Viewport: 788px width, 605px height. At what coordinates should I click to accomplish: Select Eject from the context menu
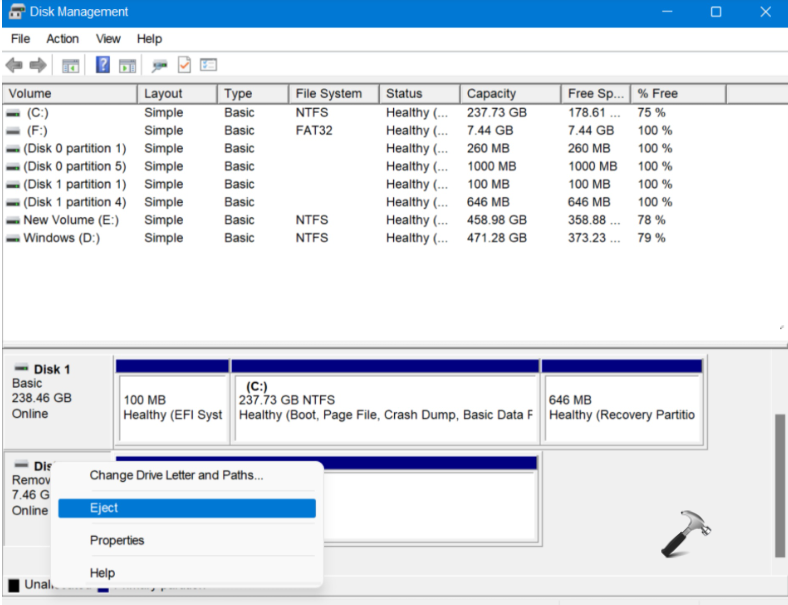tap(186, 508)
